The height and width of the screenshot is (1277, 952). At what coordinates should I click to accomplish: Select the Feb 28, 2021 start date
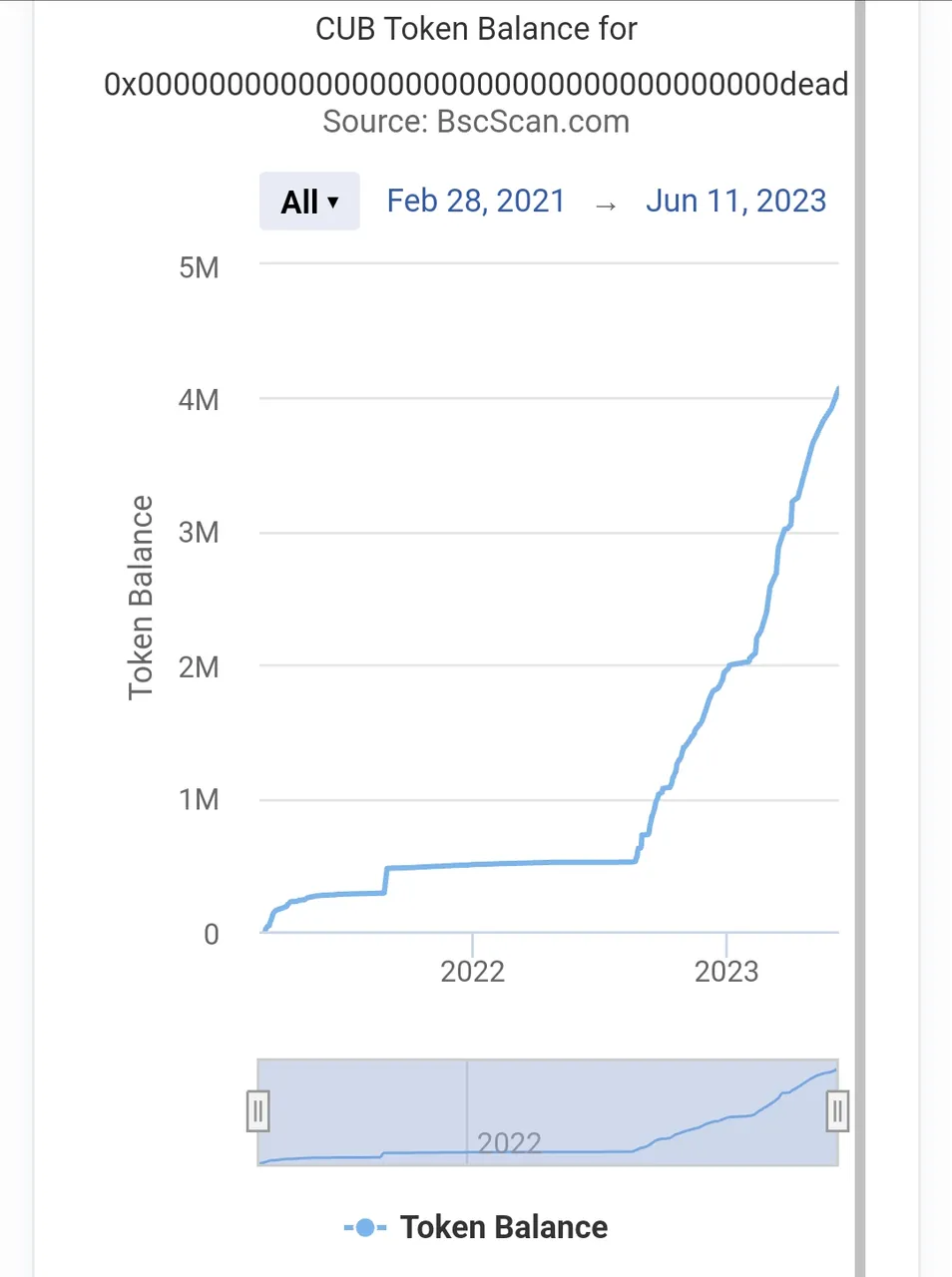[476, 202]
